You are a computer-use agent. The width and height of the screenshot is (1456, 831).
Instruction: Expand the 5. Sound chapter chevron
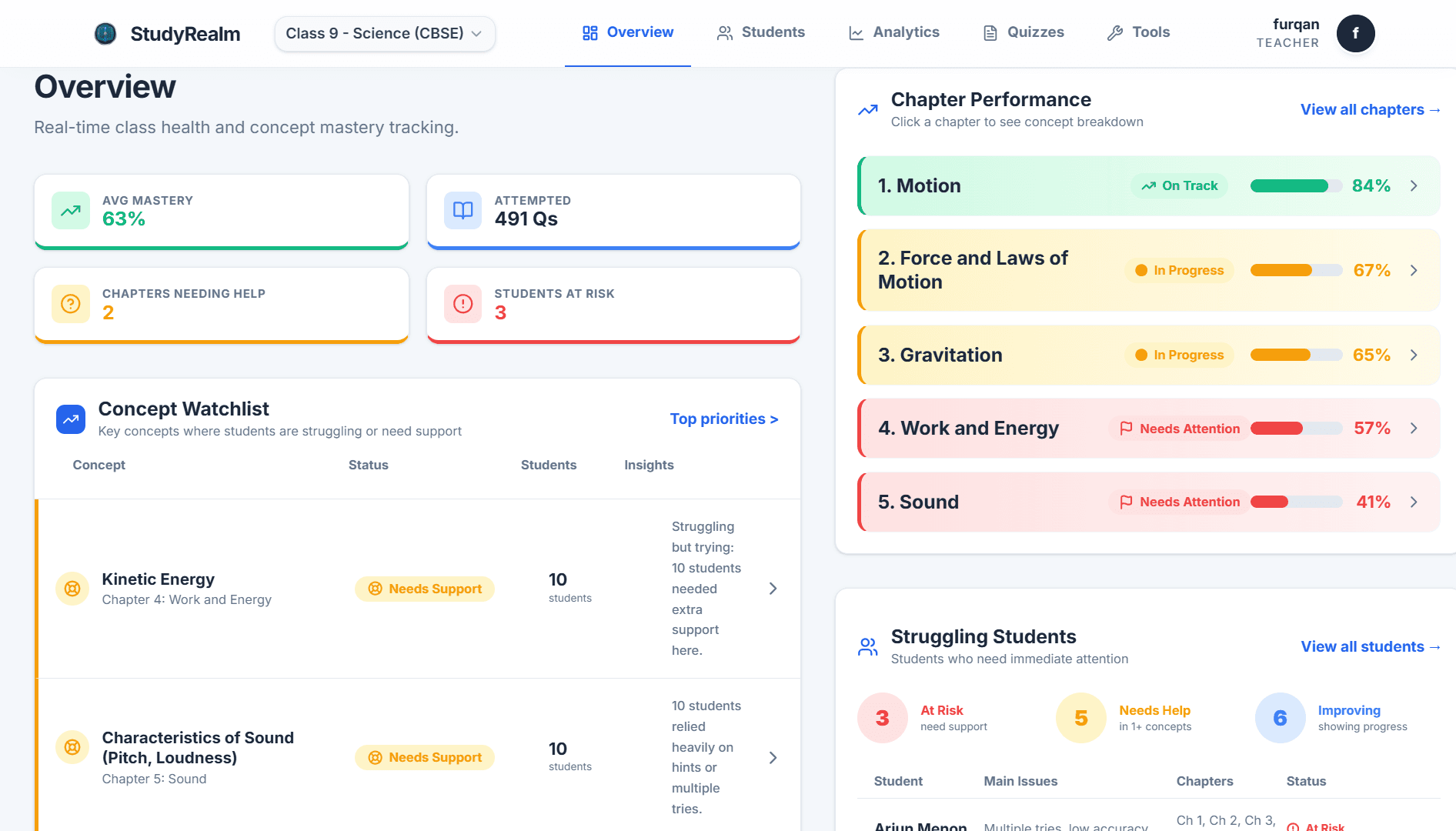tap(1414, 502)
